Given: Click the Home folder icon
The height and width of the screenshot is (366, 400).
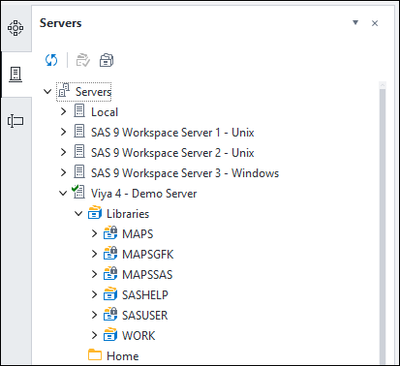Looking at the screenshot, I should click(95, 355).
